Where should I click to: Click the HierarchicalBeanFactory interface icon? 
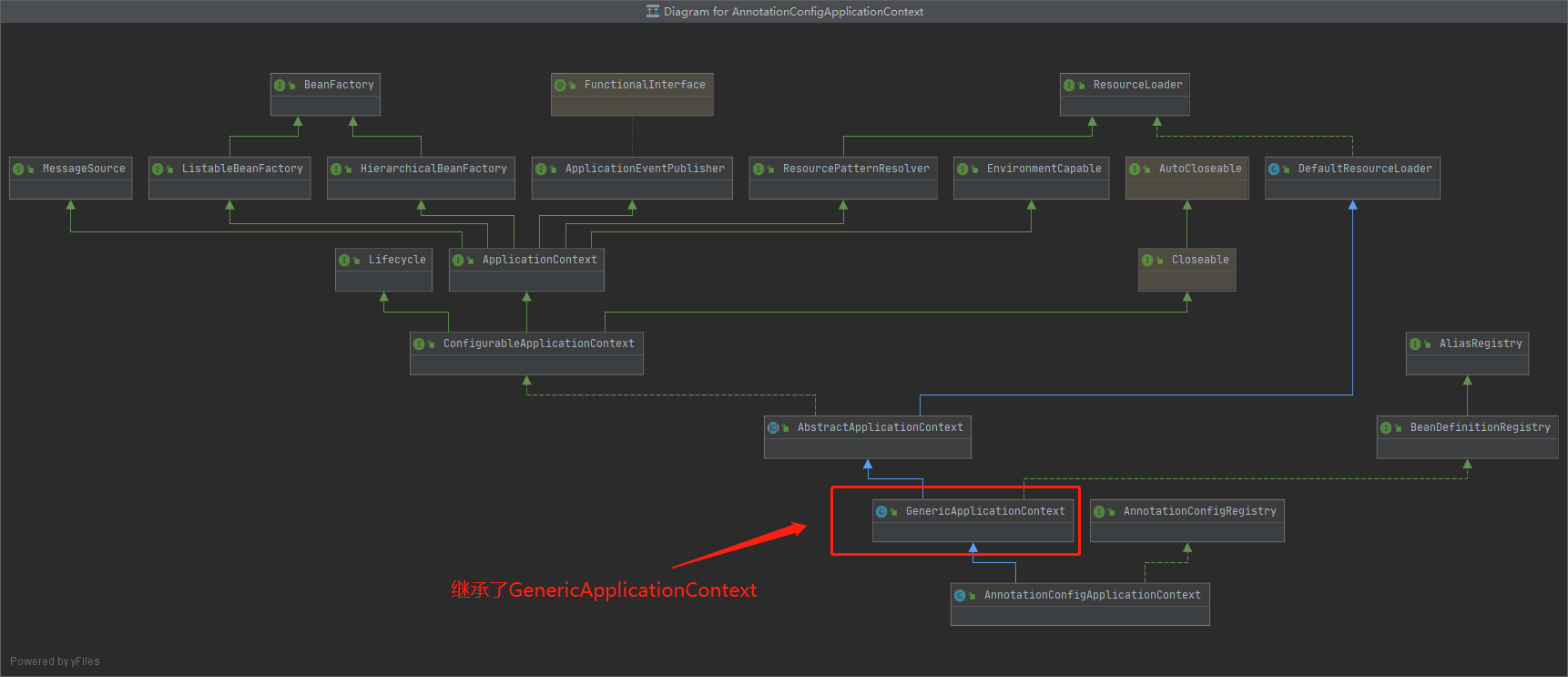336,169
